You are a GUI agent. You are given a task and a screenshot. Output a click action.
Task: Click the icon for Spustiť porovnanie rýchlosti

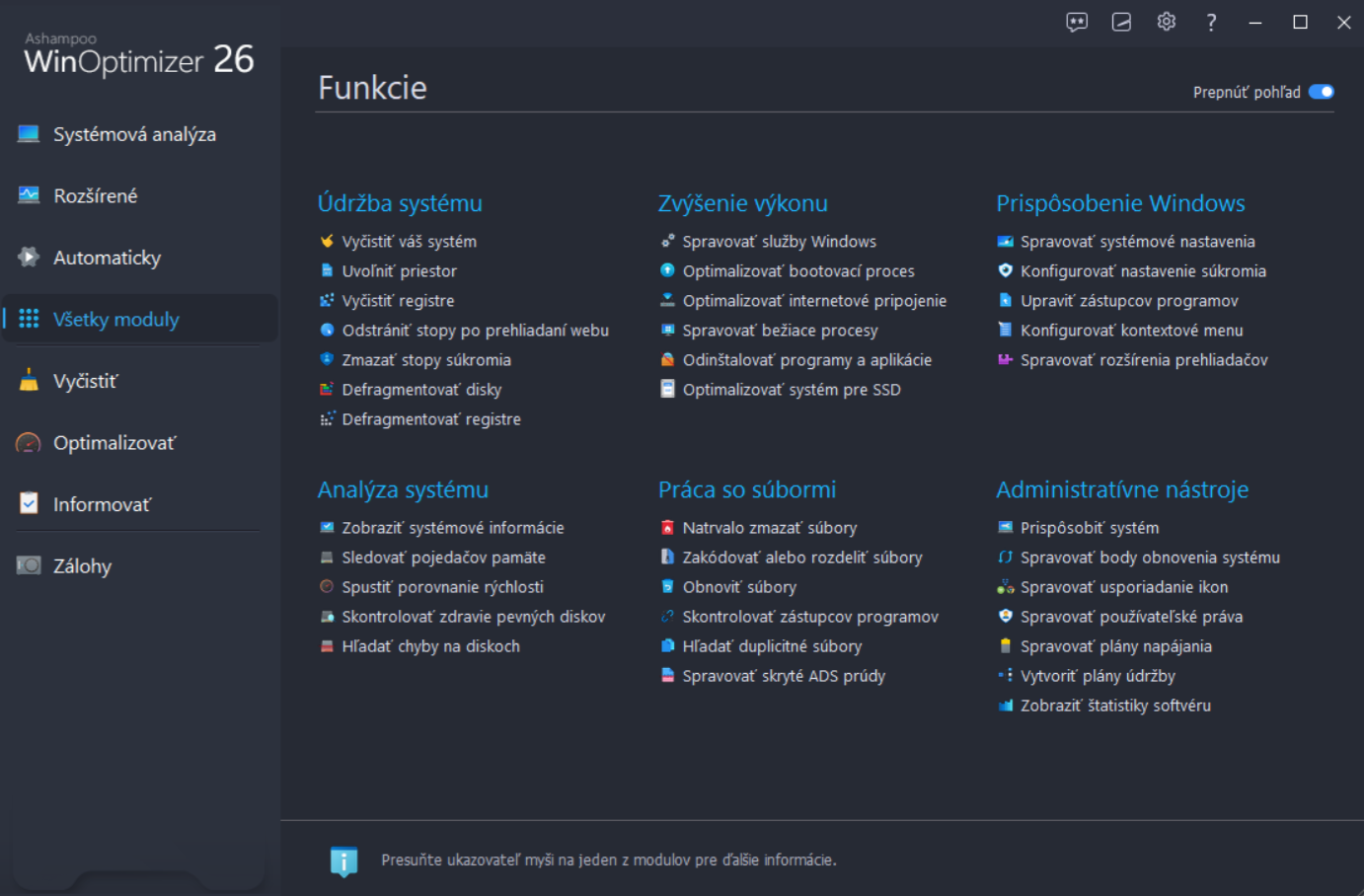[327, 587]
